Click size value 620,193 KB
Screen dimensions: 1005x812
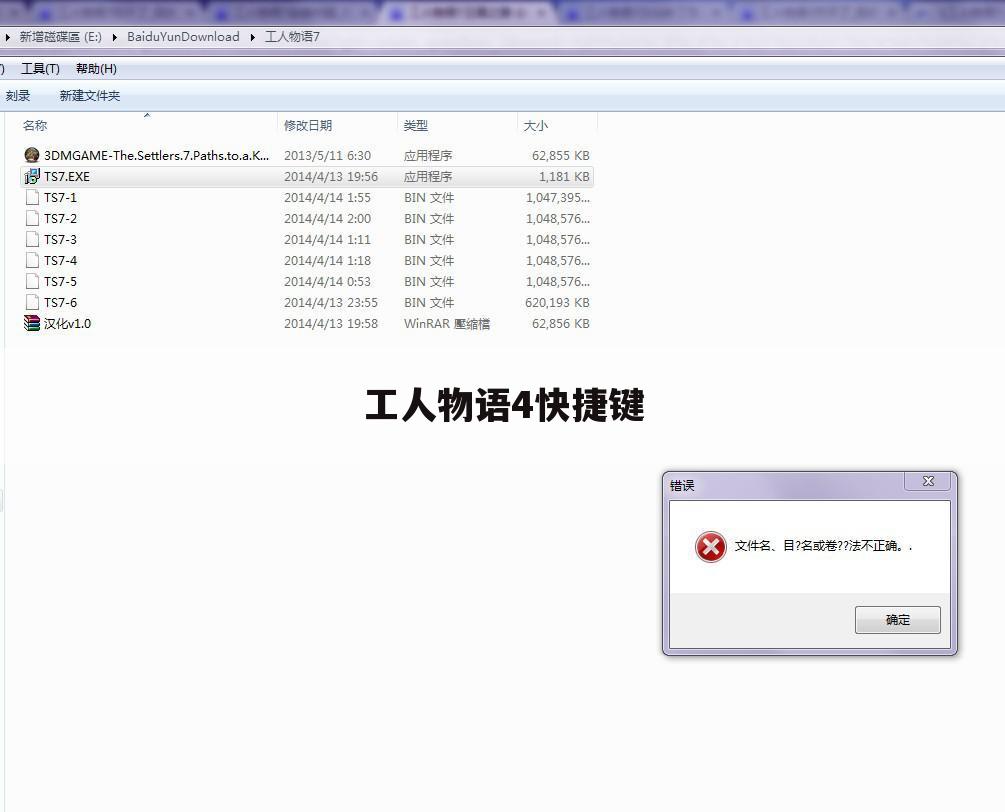(x=557, y=302)
